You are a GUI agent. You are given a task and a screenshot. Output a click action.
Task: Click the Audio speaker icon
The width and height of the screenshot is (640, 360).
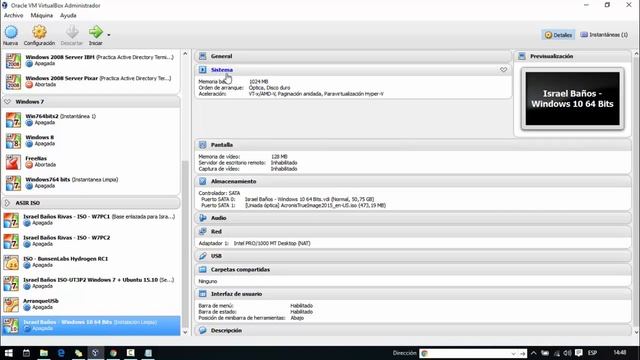202,218
